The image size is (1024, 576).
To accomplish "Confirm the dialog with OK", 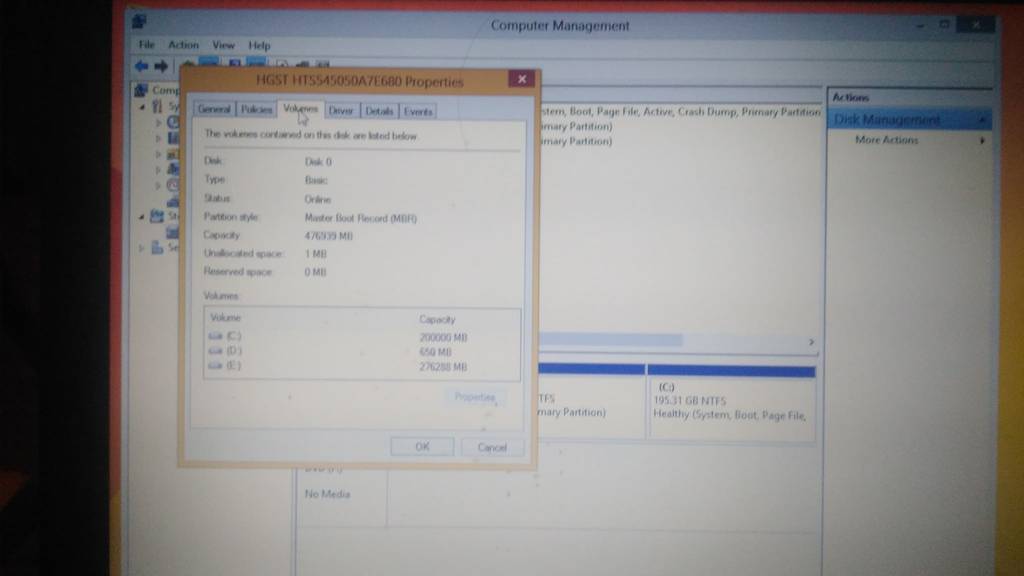I will (x=423, y=447).
